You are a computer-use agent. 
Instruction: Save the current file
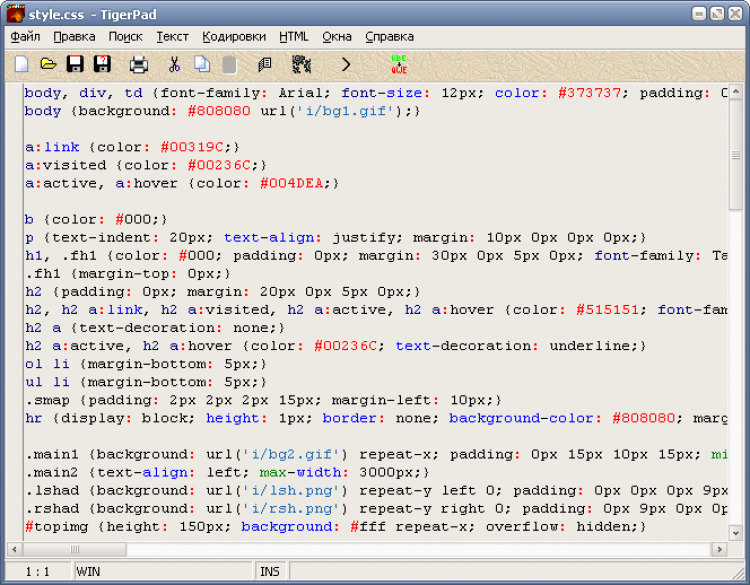(75, 64)
